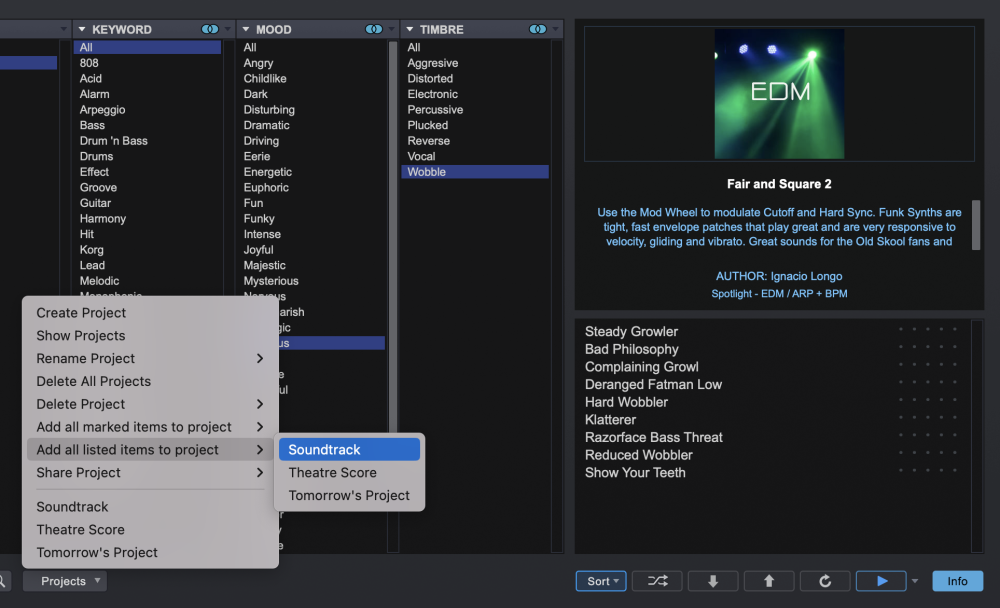Screen dimensions: 1000x608
Task: Select Wobble in TIMBRE list
Action: tap(475, 172)
